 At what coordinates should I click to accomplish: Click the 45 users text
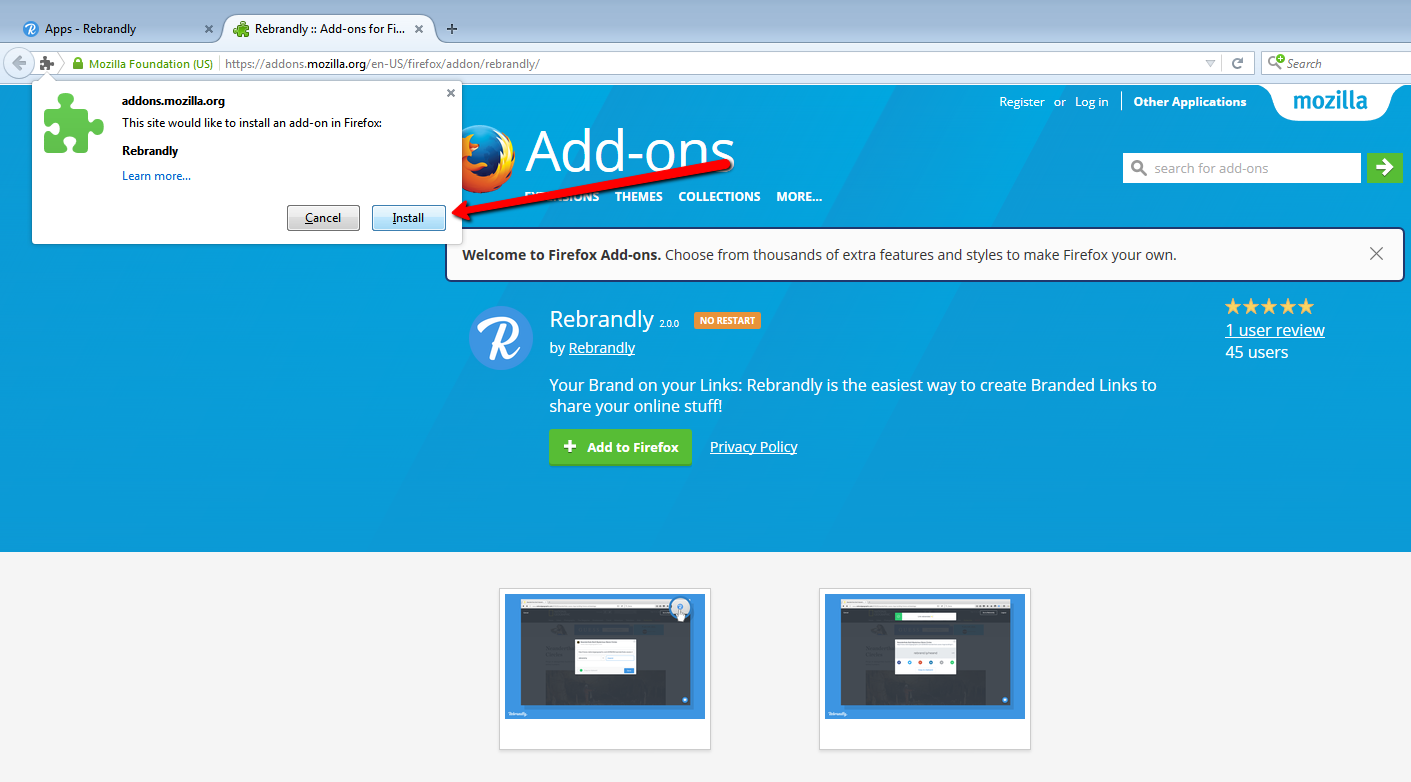pos(1257,352)
